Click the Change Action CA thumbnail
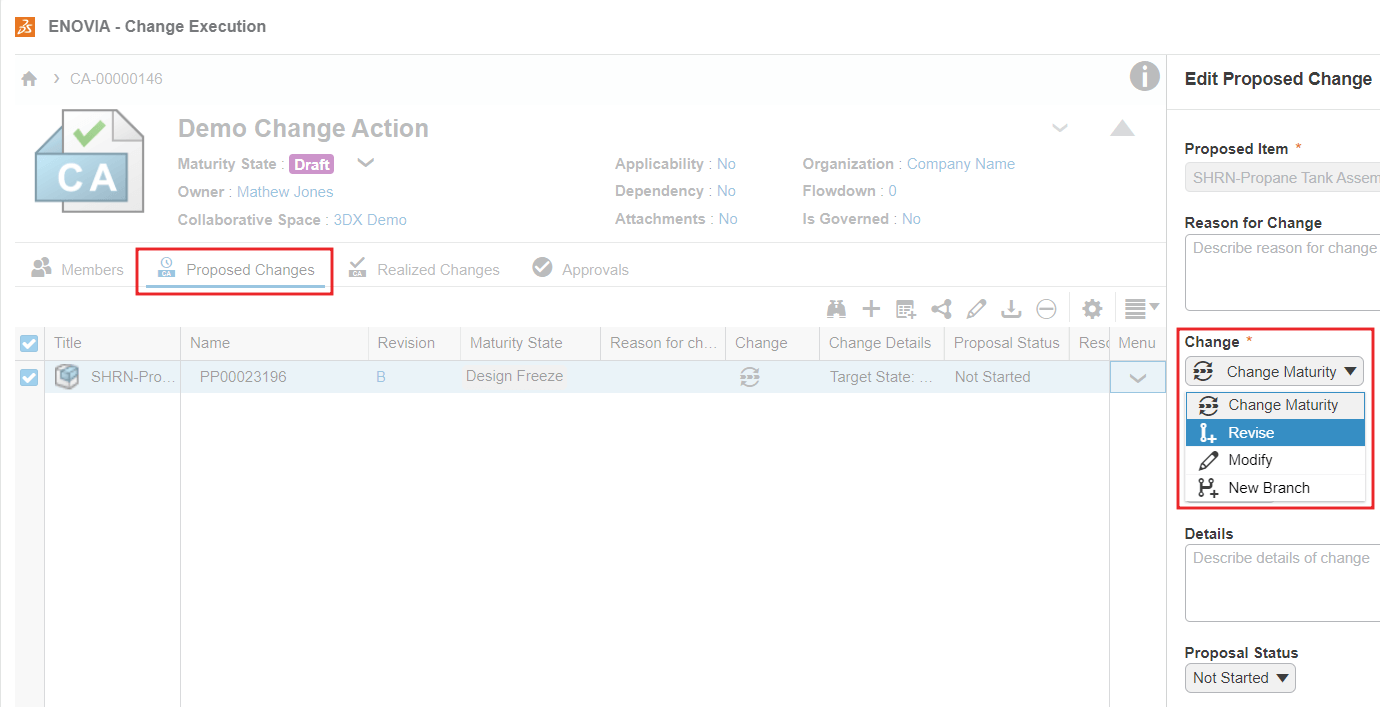Image resolution: width=1380 pixels, height=707 pixels. pos(90,160)
